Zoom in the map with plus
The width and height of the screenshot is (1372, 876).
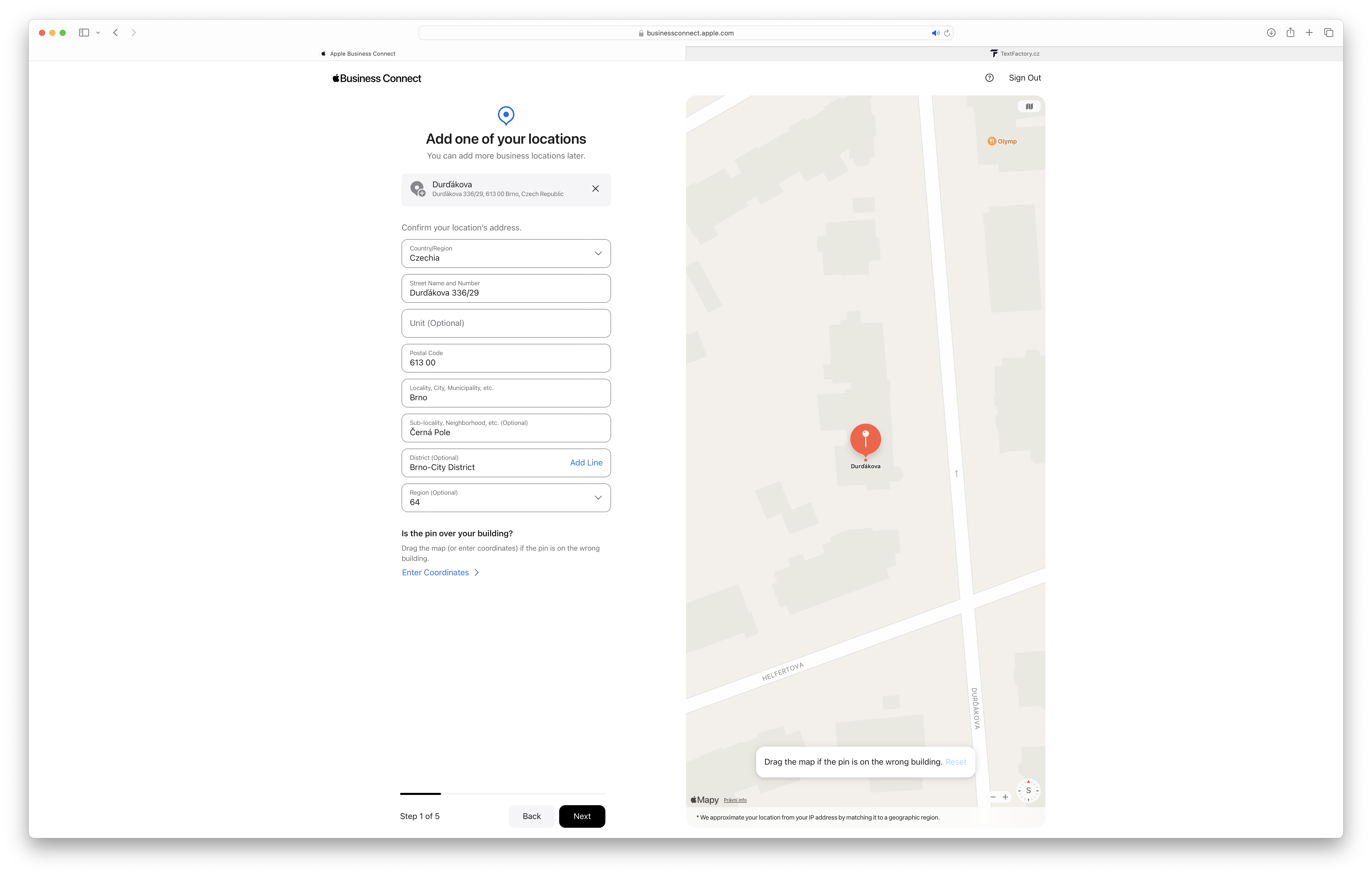tap(1006, 797)
